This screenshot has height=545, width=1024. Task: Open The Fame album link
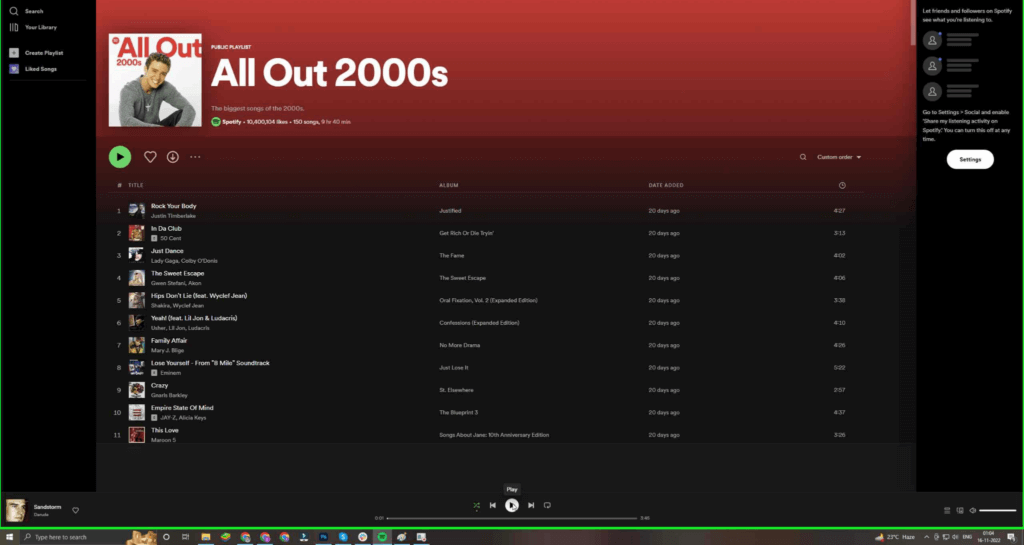[x=451, y=256]
